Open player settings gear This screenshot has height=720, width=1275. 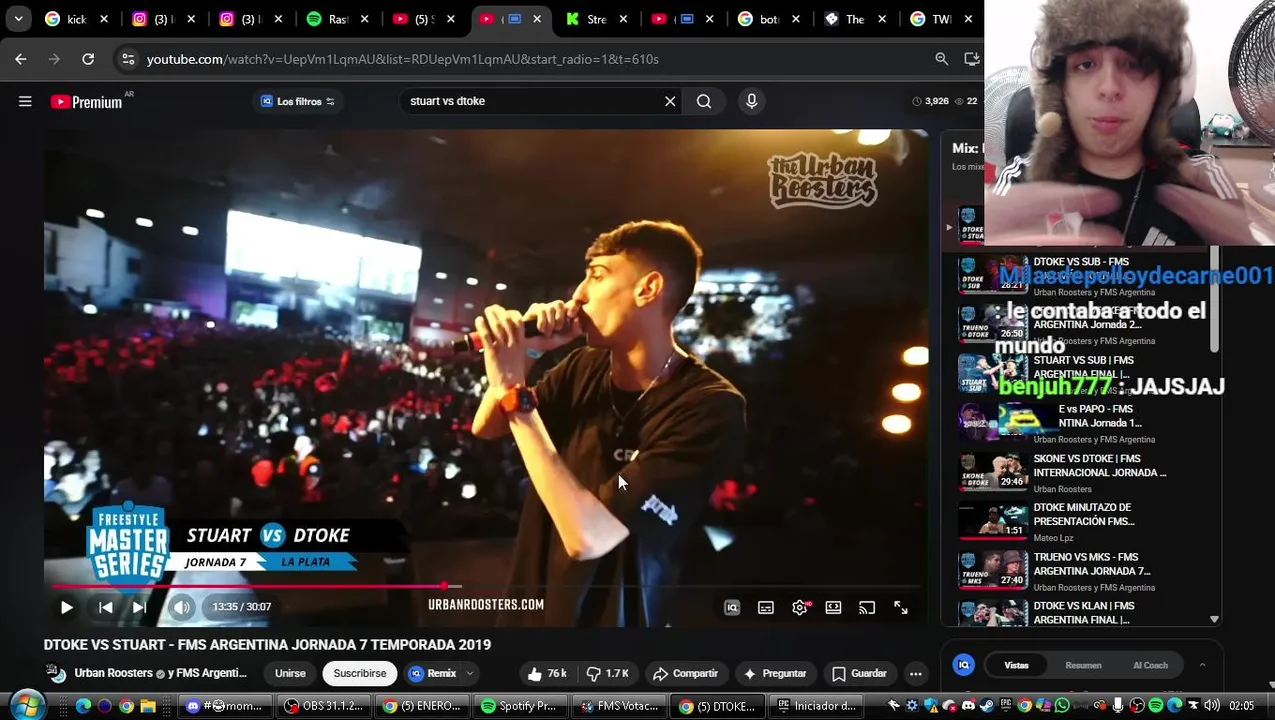pos(800,608)
